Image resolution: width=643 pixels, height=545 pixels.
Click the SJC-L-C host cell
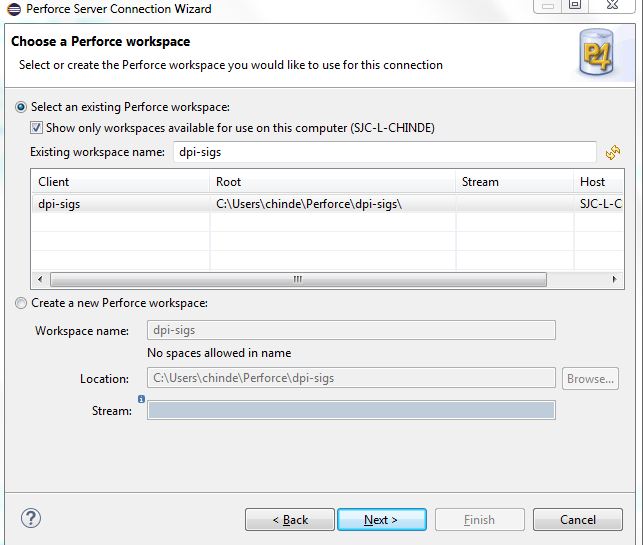point(600,204)
